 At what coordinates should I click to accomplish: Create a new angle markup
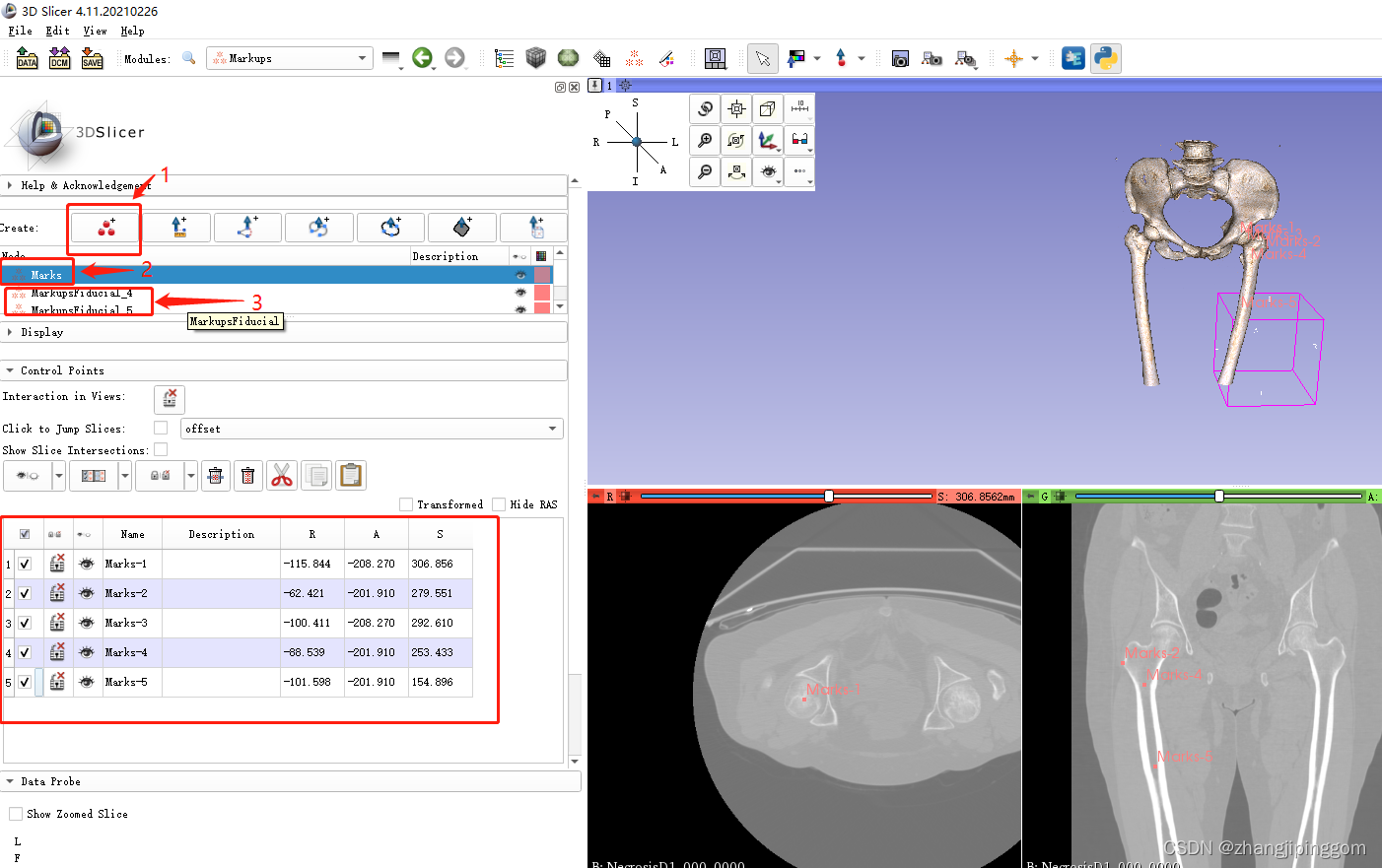247,228
